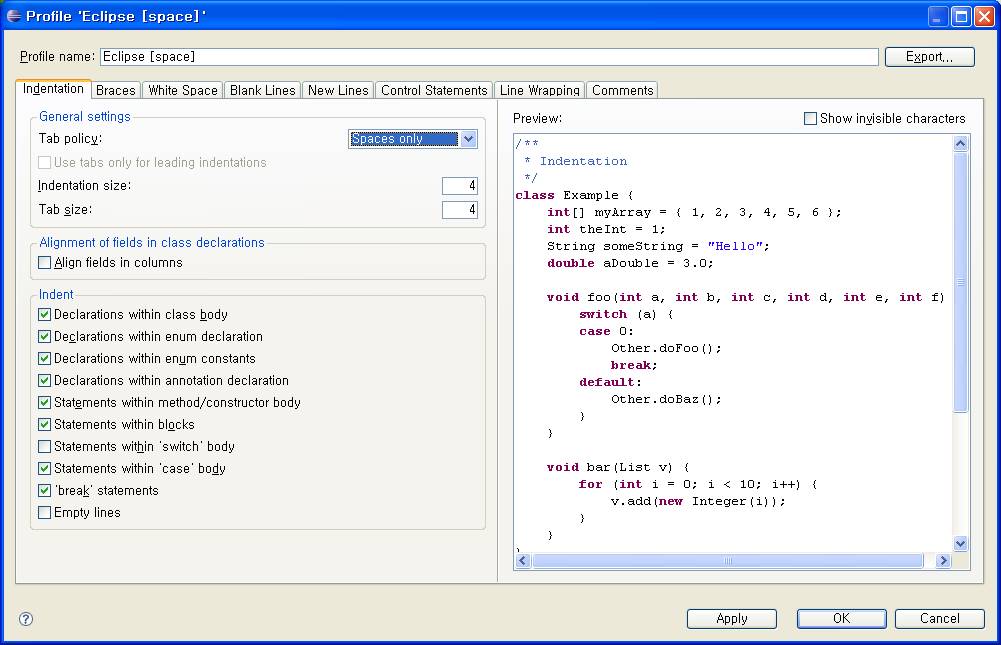1001x645 pixels.
Task: Open the White Space tab
Action: pyautogui.click(x=183, y=91)
